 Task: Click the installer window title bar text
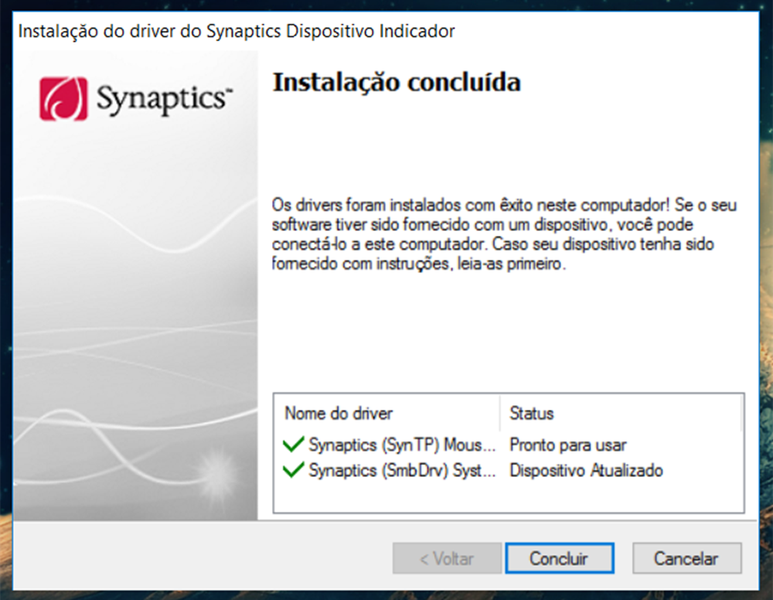(x=237, y=31)
